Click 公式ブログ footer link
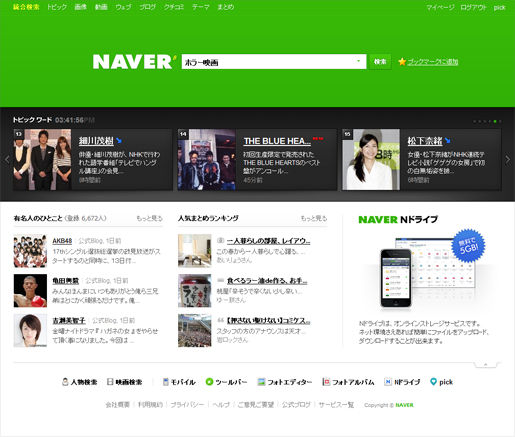 tap(296, 405)
